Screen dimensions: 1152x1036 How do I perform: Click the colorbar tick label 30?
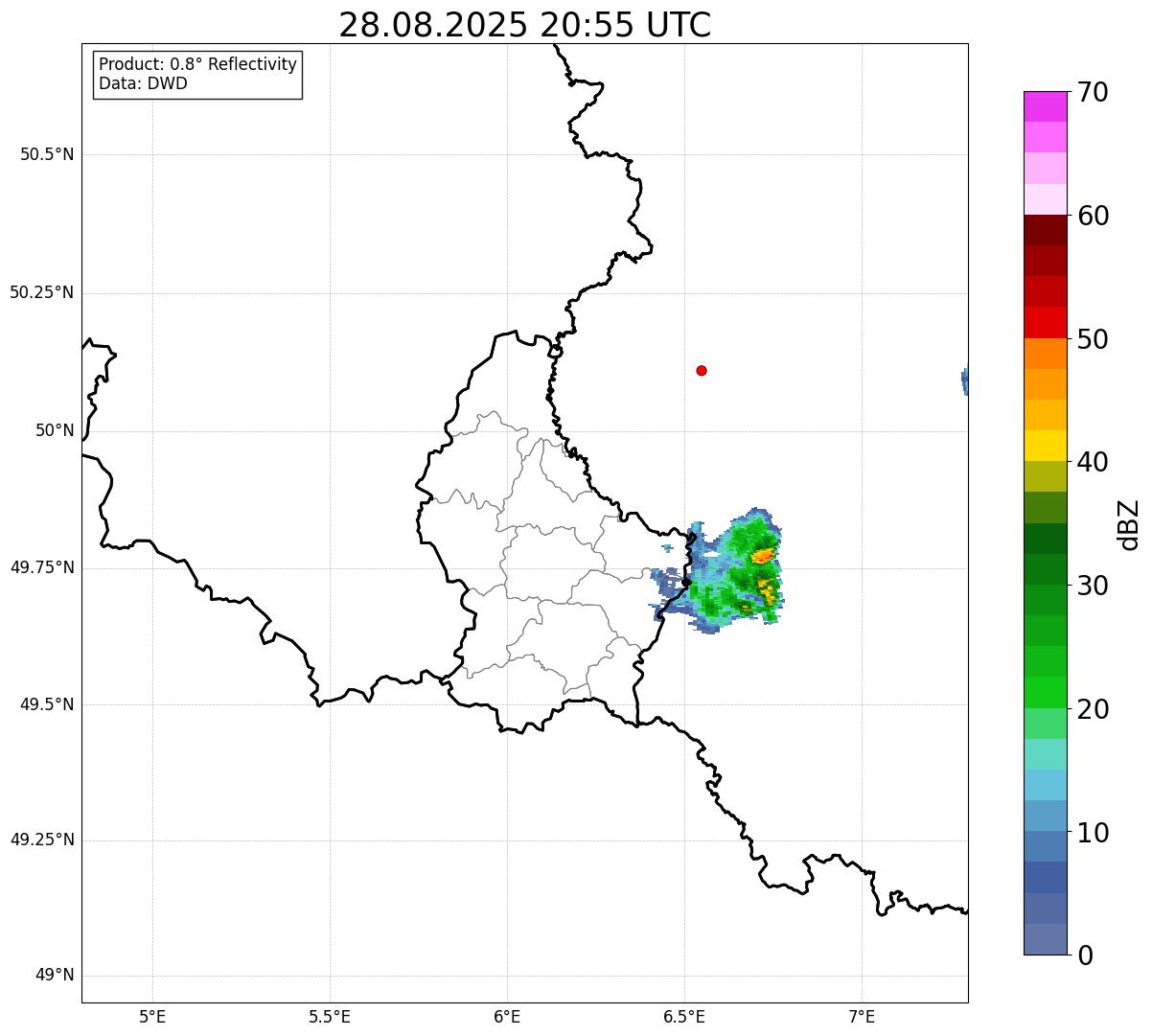1093,586
